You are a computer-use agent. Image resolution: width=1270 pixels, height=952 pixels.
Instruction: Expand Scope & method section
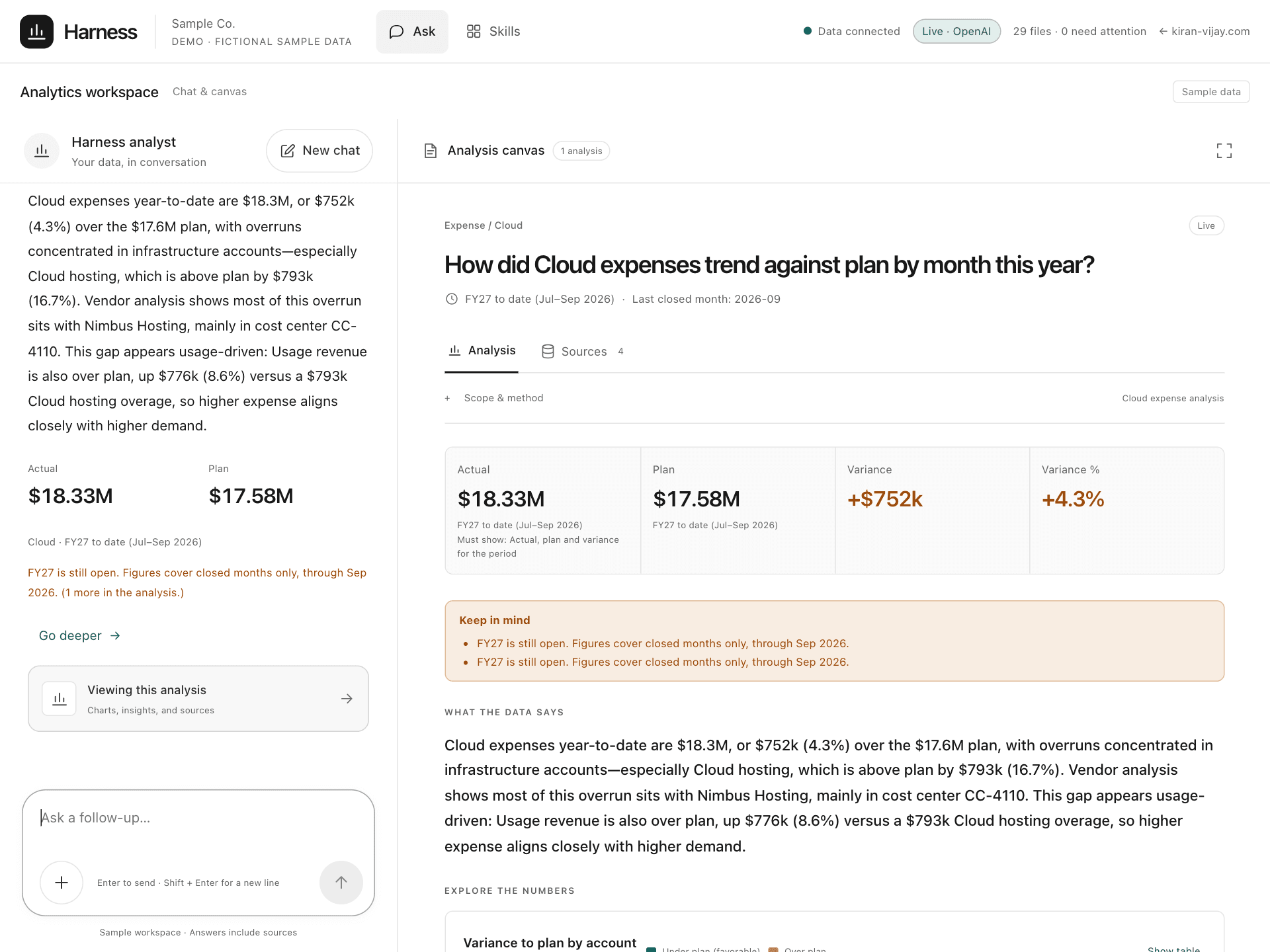tap(494, 398)
